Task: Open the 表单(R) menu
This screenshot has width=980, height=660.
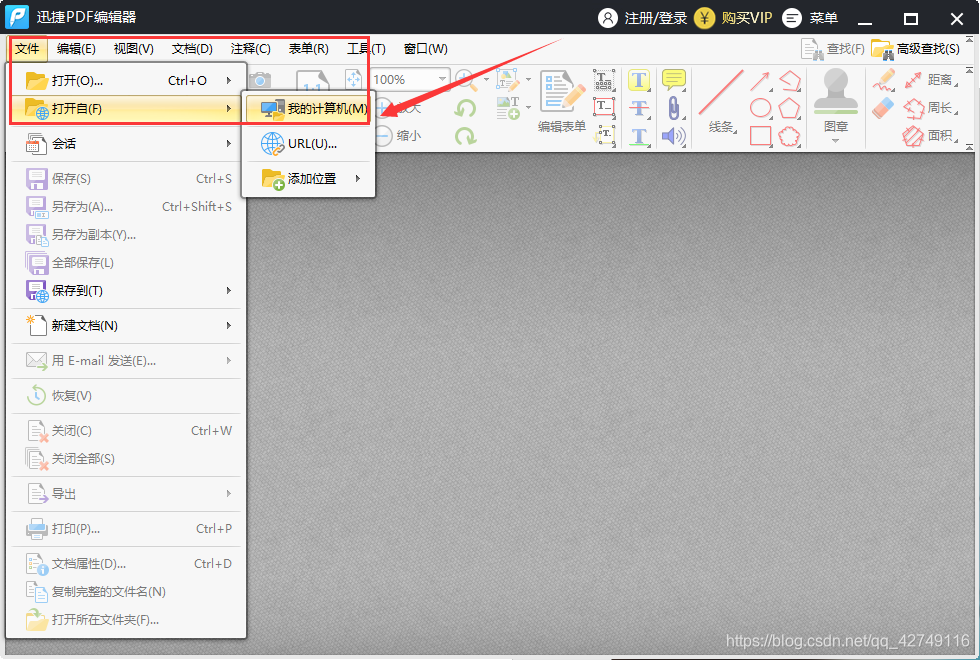Action: [x=309, y=49]
